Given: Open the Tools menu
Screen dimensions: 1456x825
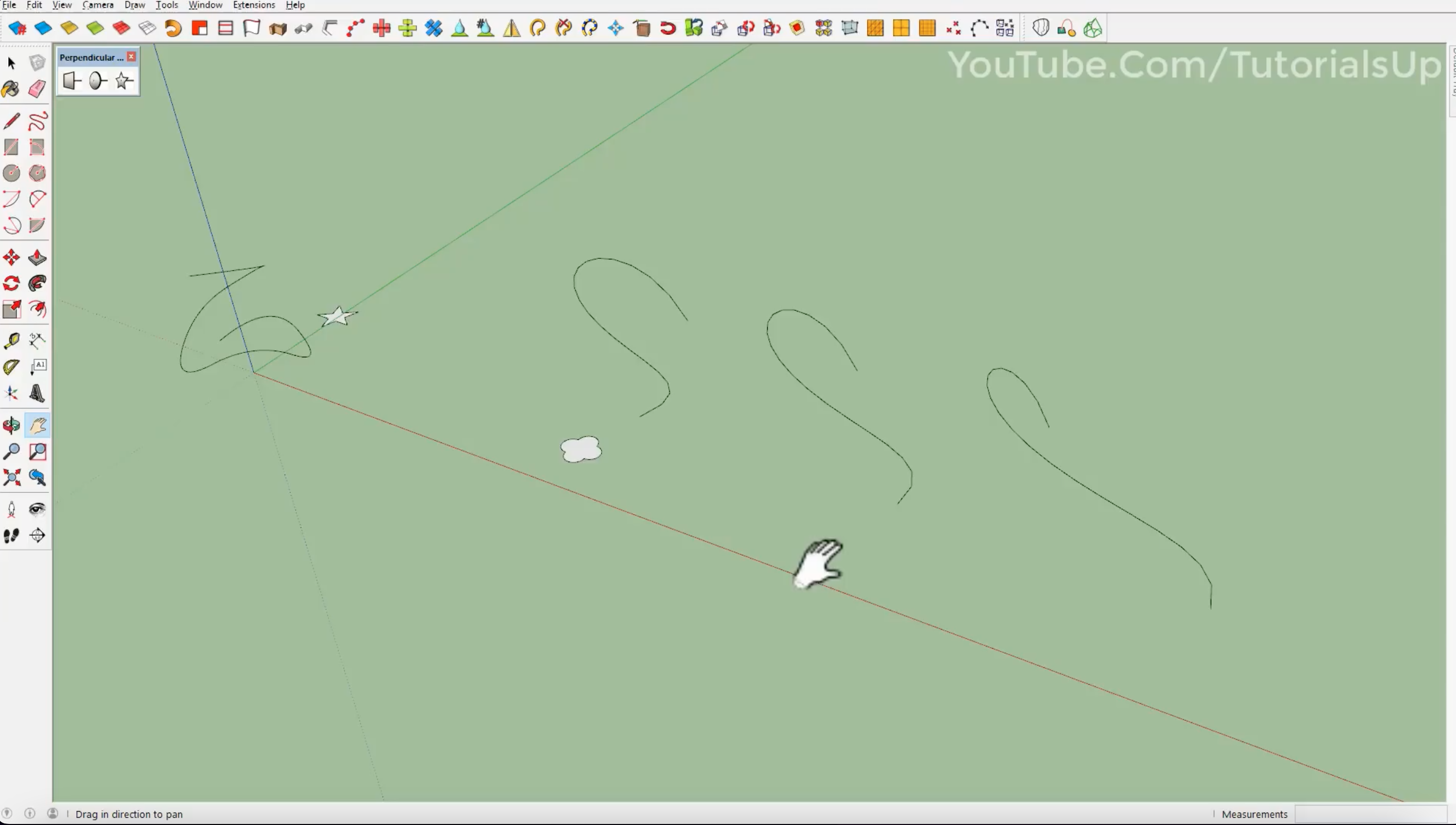Looking at the screenshot, I should pos(167,5).
